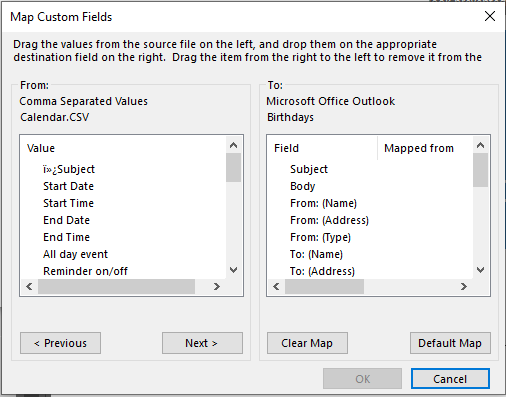The width and height of the screenshot is (506, 397).
Task: Click the right arrow of Value list horizontal scrollbar
Action: coord(217,286)
